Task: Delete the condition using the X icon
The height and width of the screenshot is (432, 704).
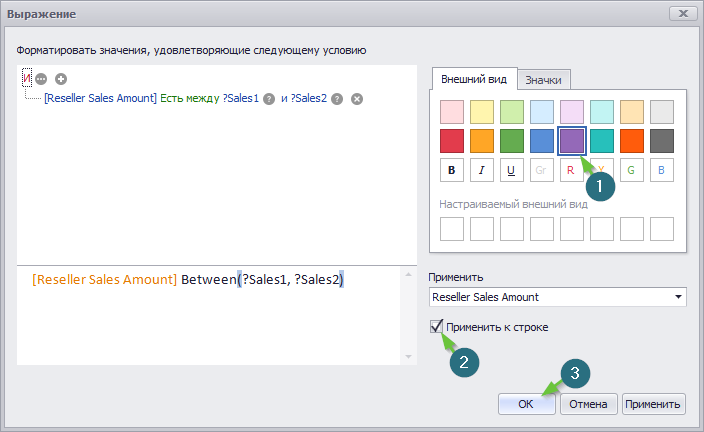Action: (x=357, y=99)
